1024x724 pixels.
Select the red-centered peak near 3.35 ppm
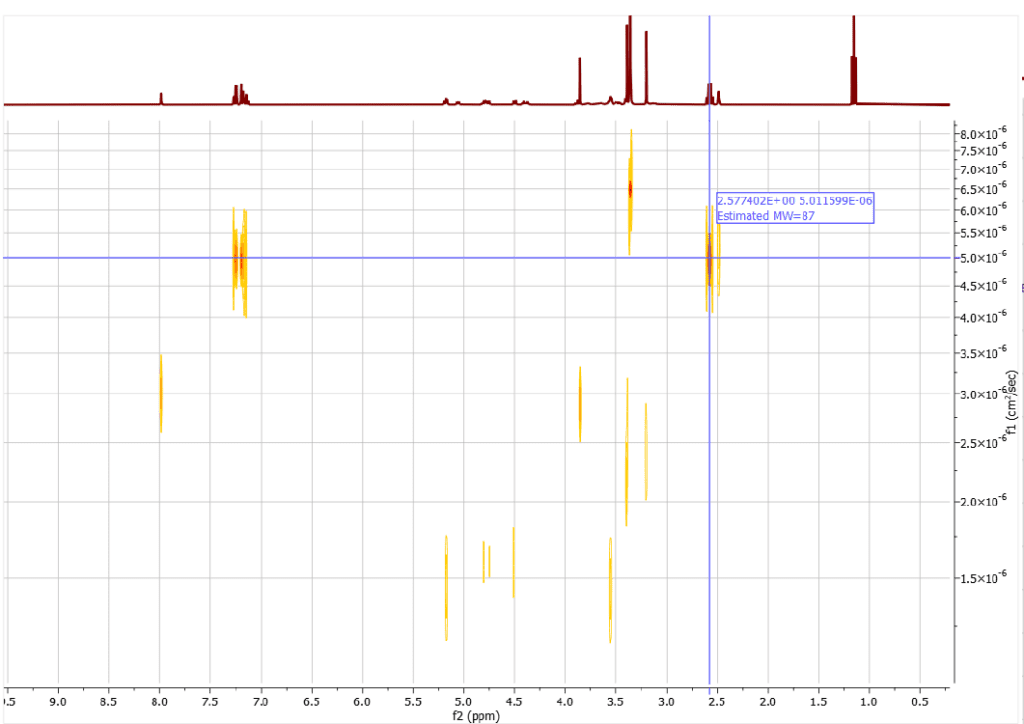[x=630, y=189]
